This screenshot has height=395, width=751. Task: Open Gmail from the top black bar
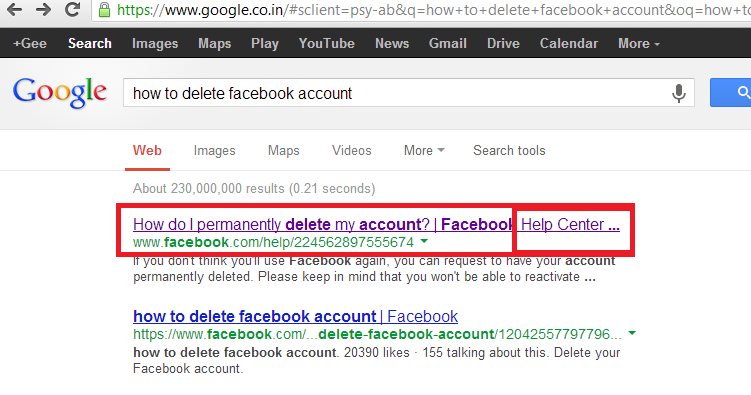(448, 44)
